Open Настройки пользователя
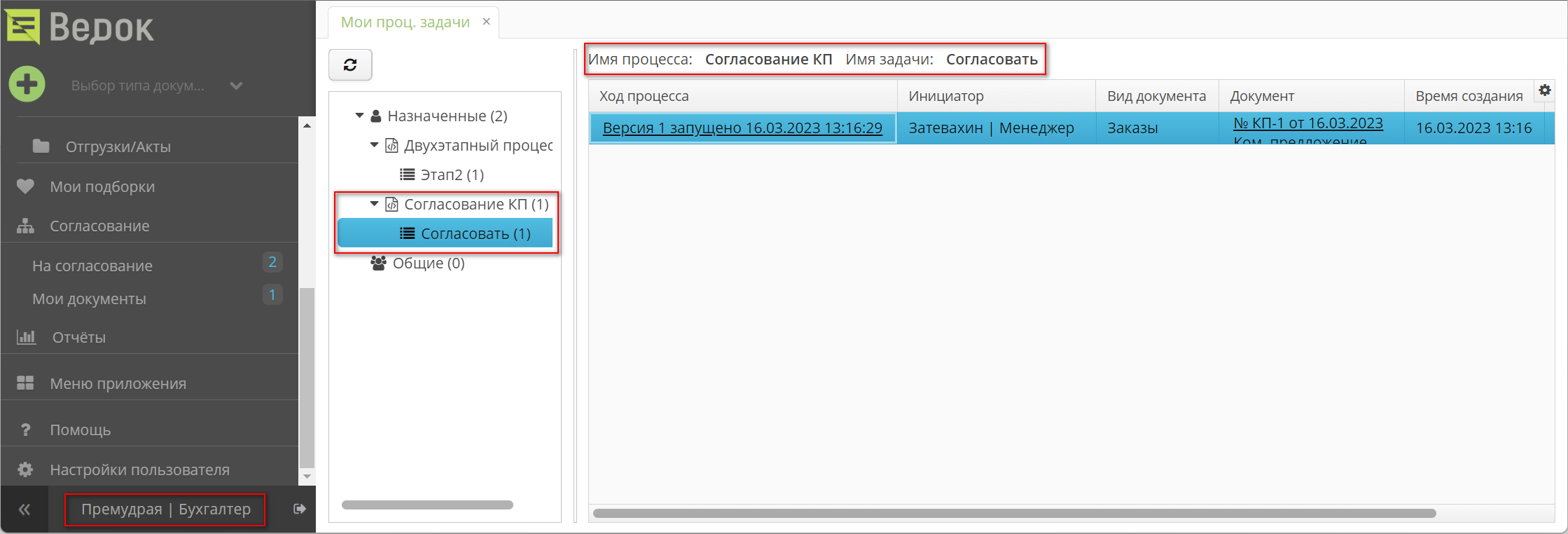The width and height of the screenshot is (1568, 534). [139, 470]
